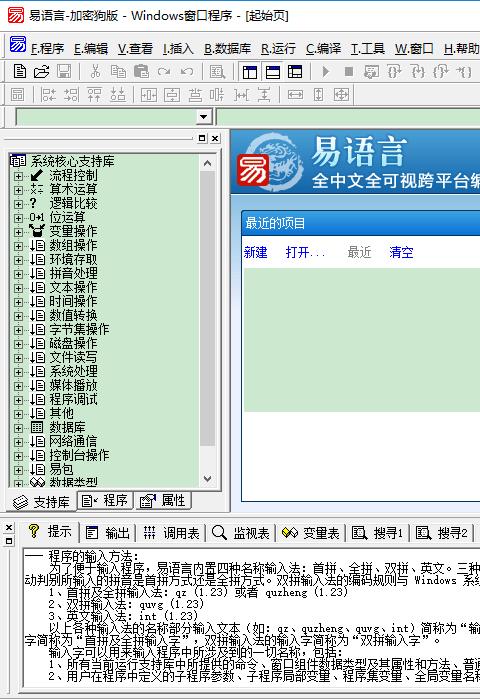Open the 搜寻1 bottom tab
Image resolution: width=480 pixels, height=700 pixels.
point(378,533)
